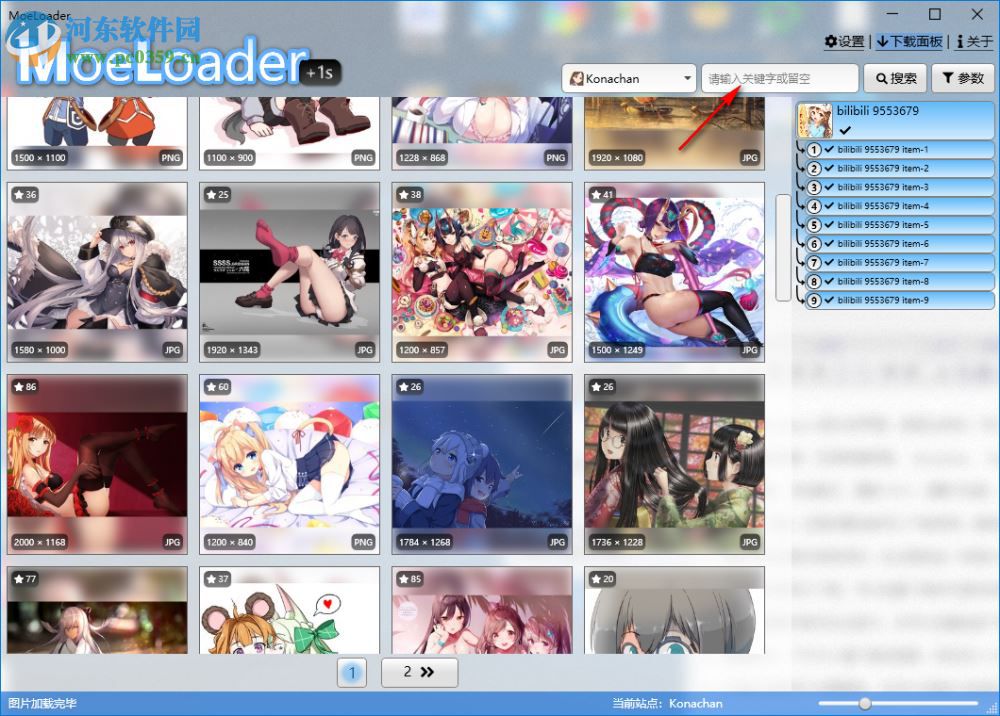Screen dimensions: 1000x716
Task: Click the +1s badge beside logo
Action: click(x=320, y=73)
